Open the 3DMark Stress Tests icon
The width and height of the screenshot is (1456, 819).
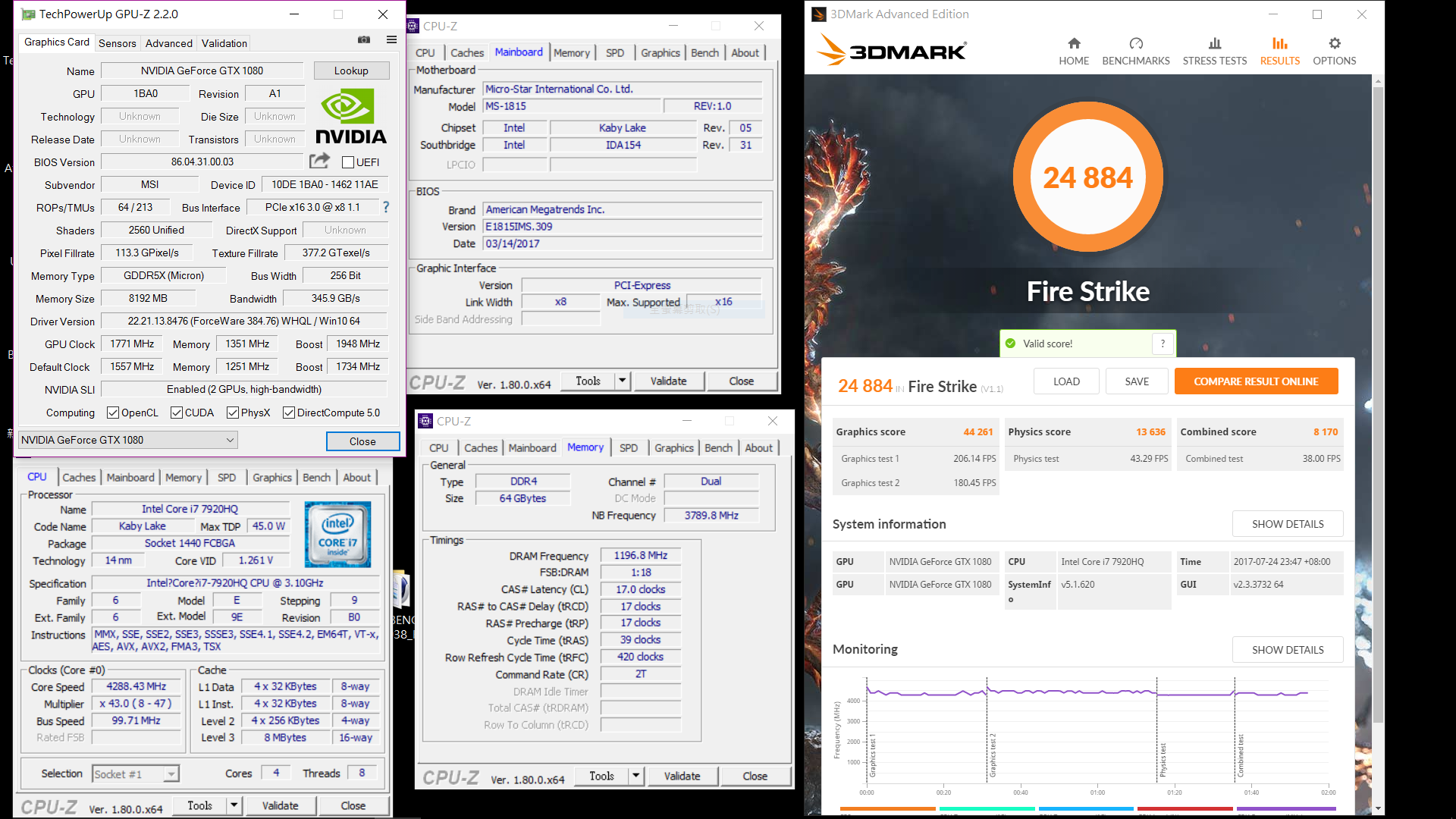click(x=1214, y=43)
